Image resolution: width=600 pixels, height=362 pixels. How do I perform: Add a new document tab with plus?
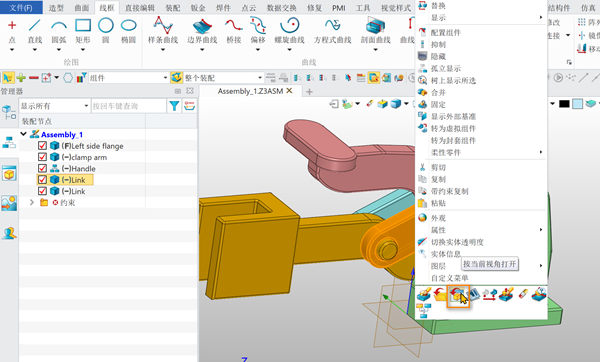pos(309,91)
